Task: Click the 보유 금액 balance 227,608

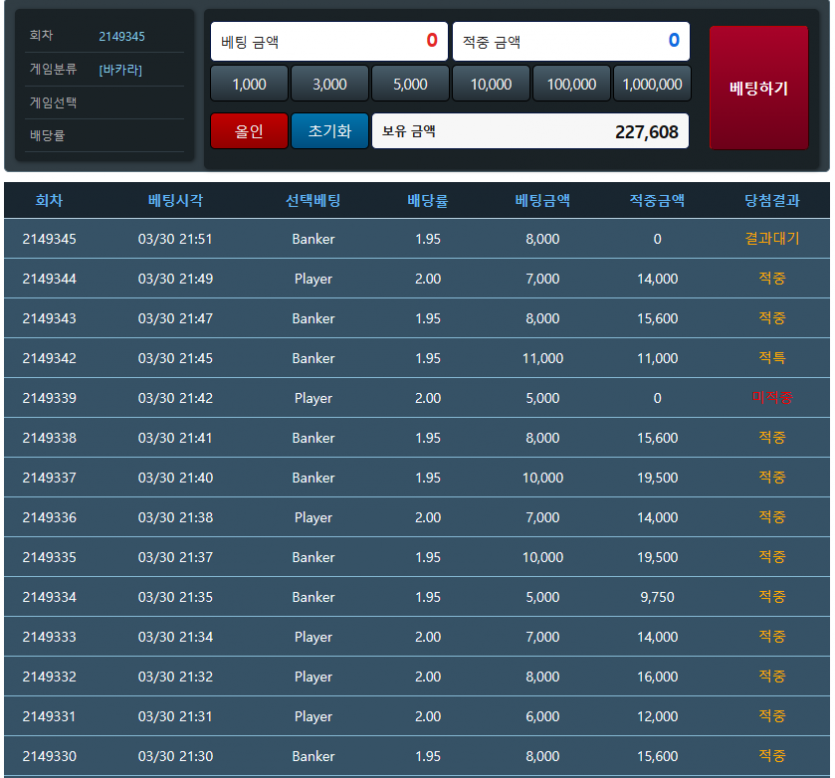Action: point(530,131)
